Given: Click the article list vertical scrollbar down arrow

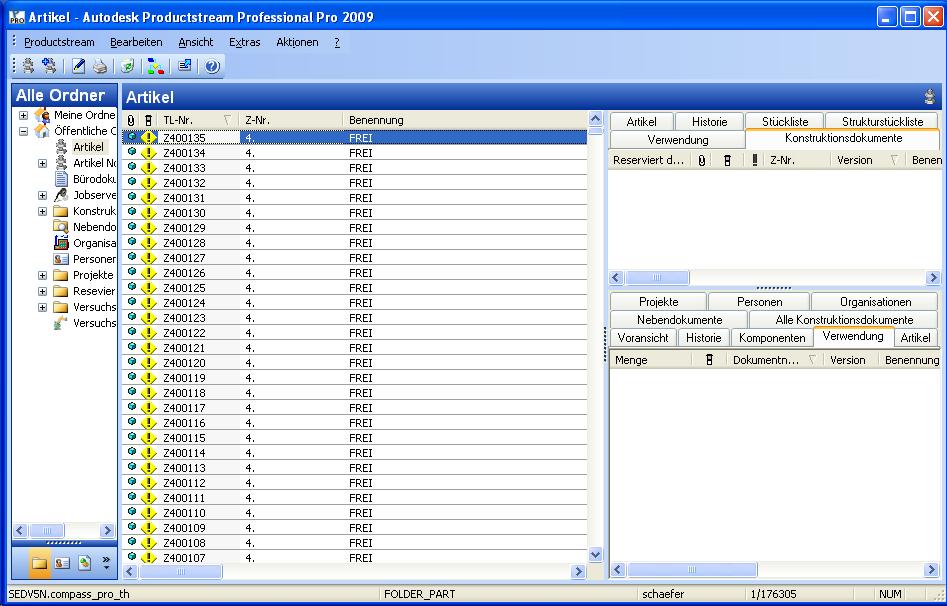Looking at the screenshot, I should tap(595, 554).
